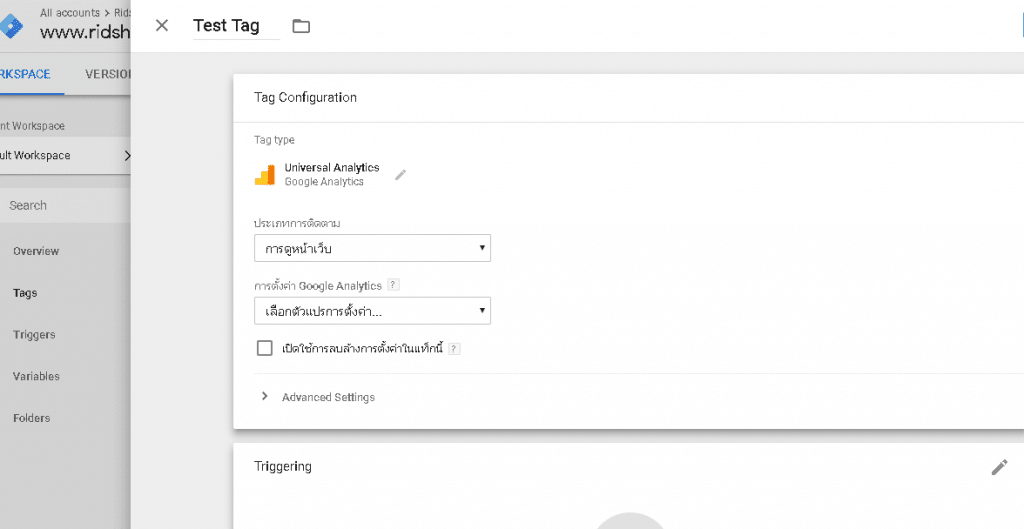
Task: Open the Default Workspace selector arrow
Action: (127, 155)
